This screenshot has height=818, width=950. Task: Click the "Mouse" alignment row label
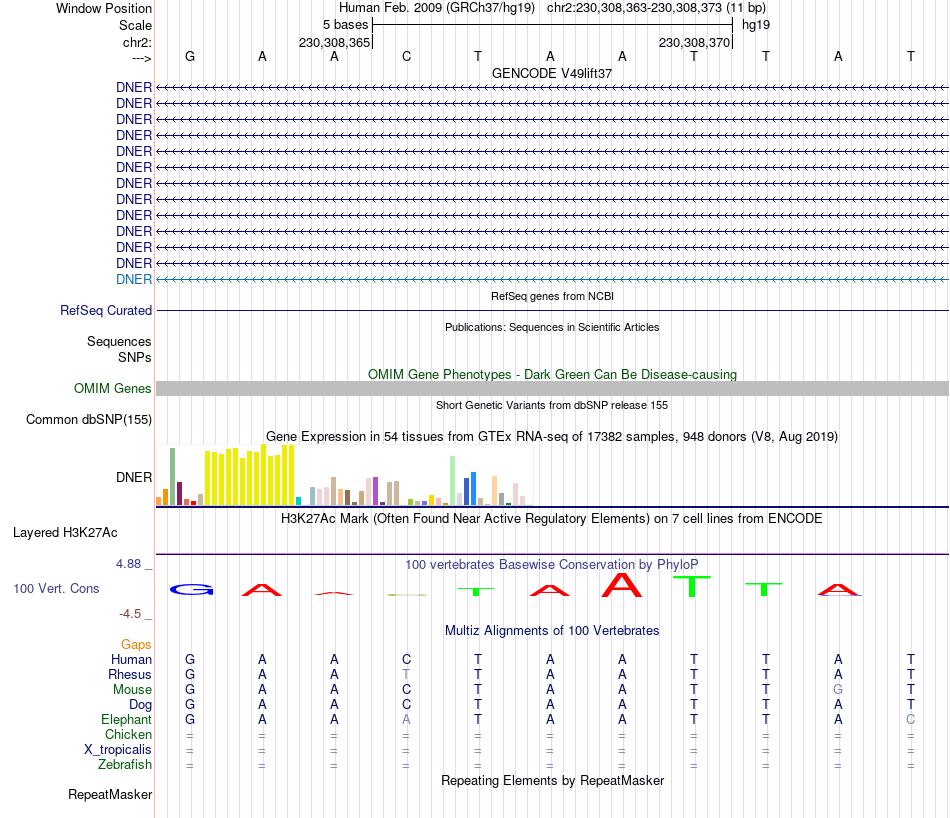(x=132, y=690)
